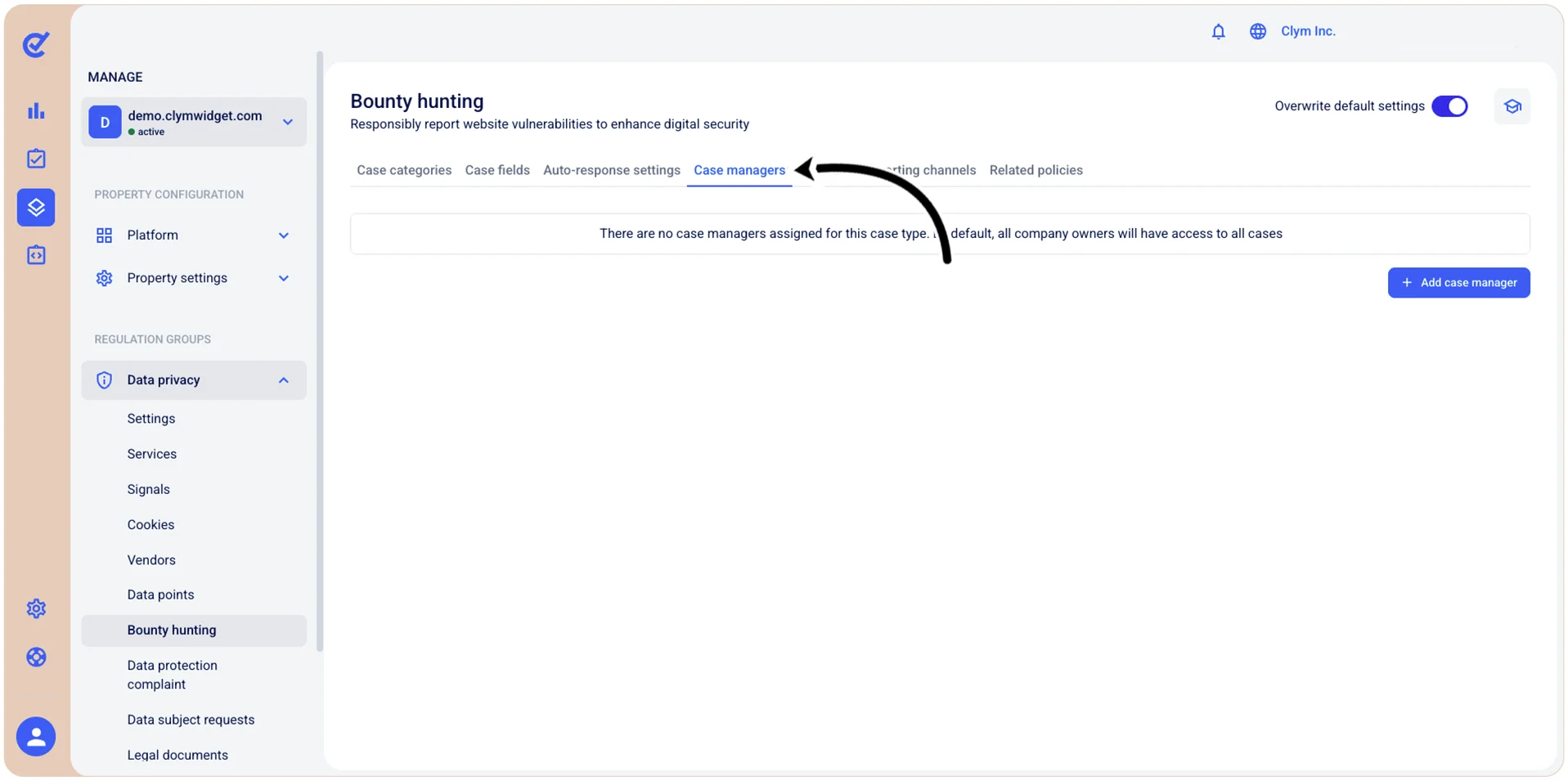Screen dimensions: 1568x781
Task: Expand the Platform section
Action: coord(194,236)
